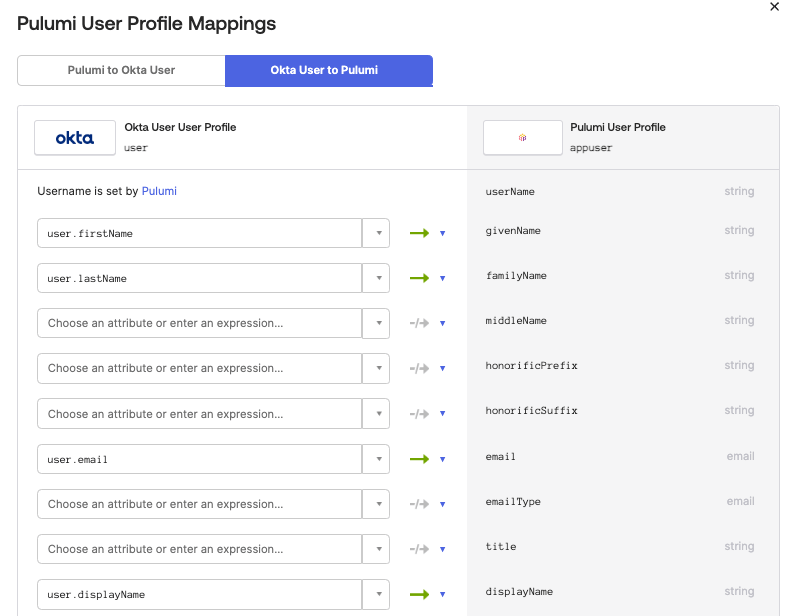Open mapping options caret for familyName
Screen dimensions: 799x616
click(x=442, y=278)
